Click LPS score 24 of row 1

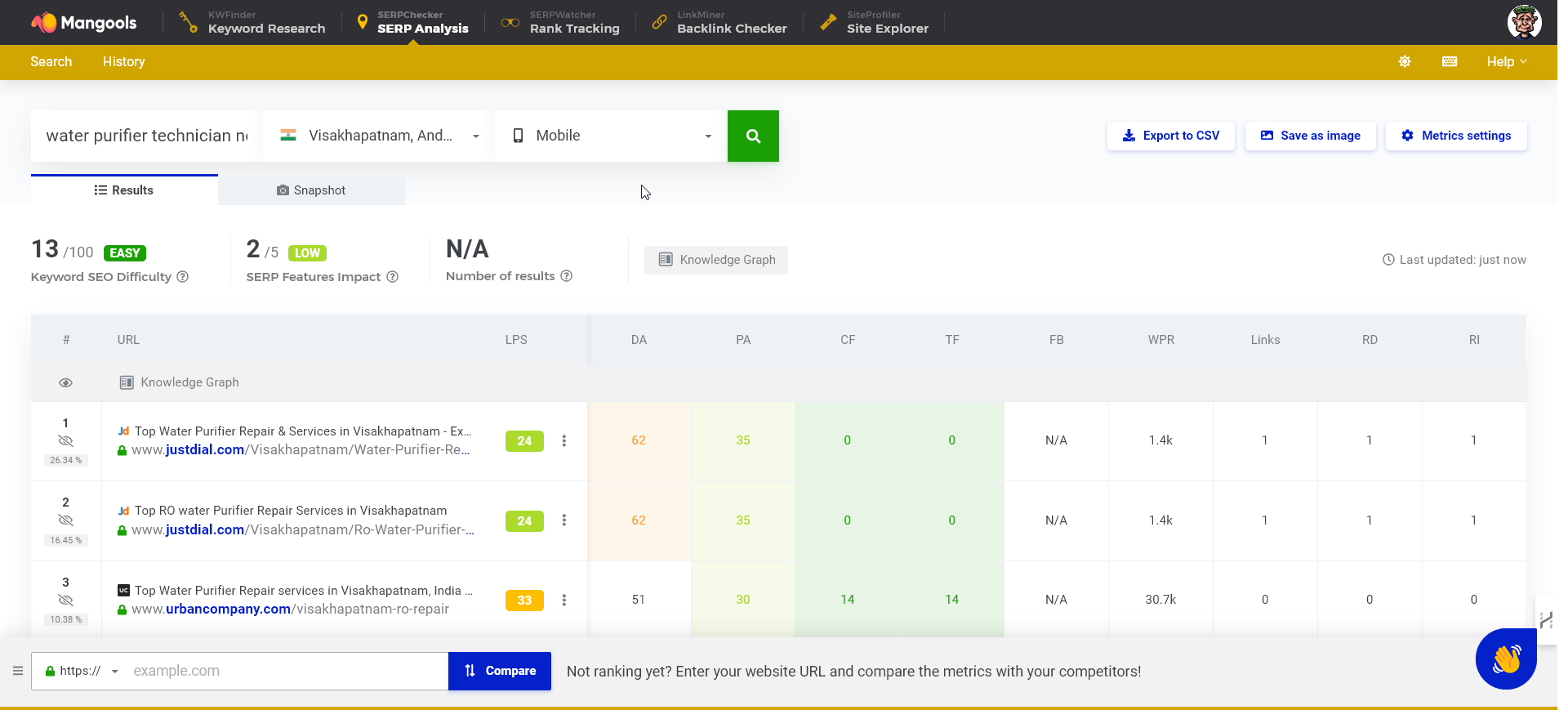pos(524,441)
